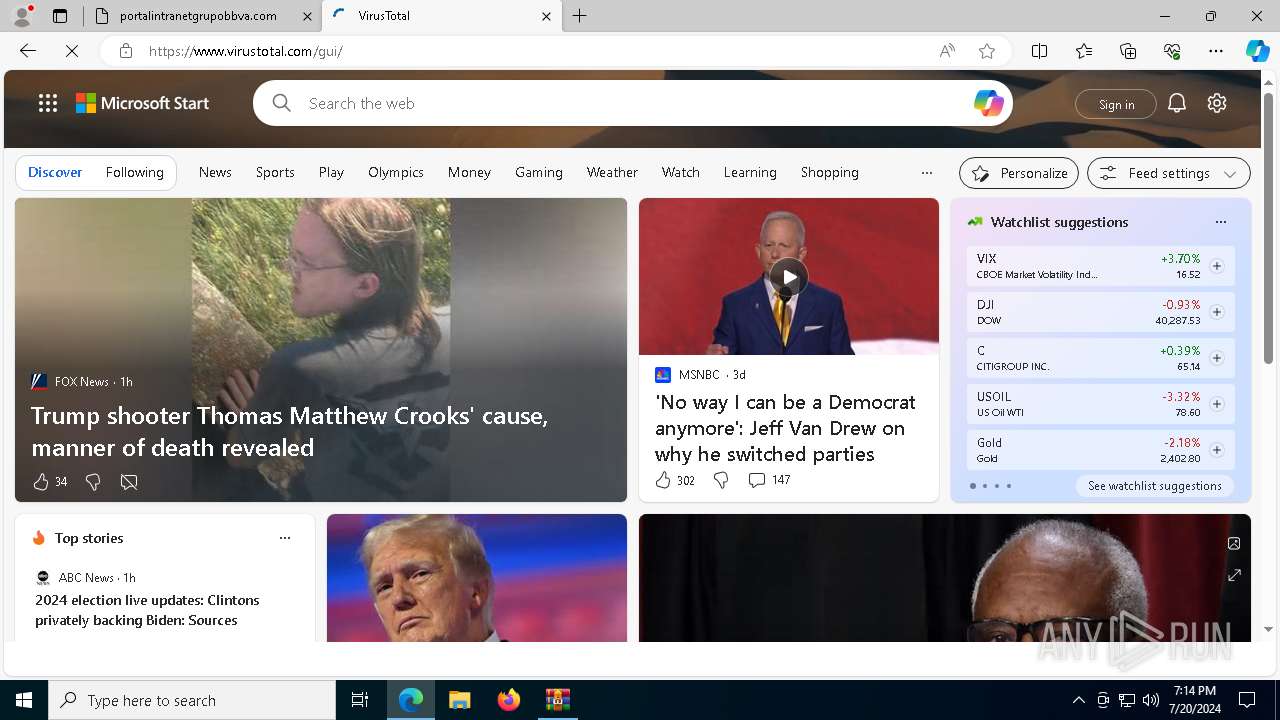This screenshot has height=720, width=1280.
Task: Open Windows action center notifications
Action: pyautogui.click(x=1248, y=700)
